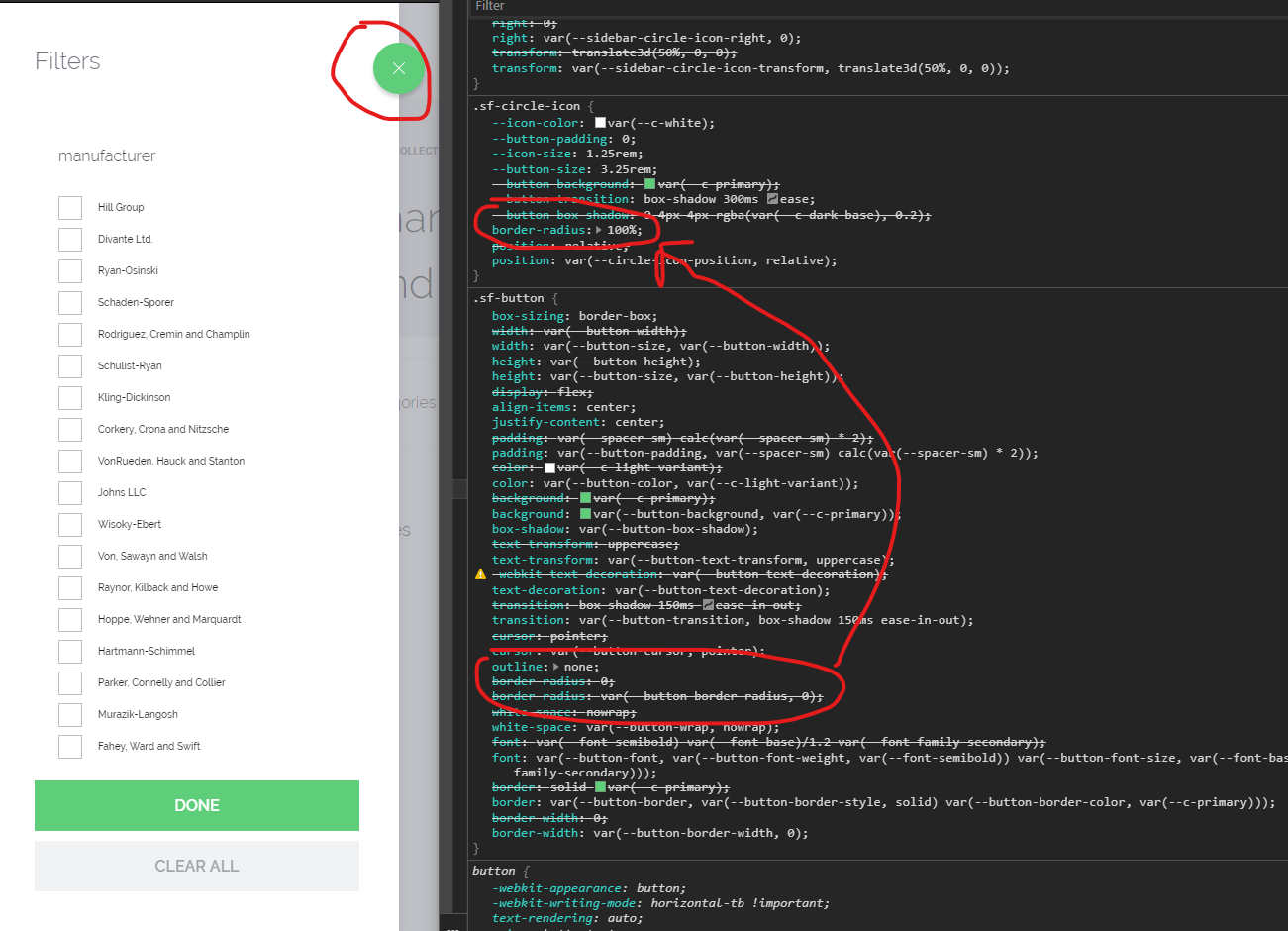Check the Divante Ltd. filter

click(69, 239)
